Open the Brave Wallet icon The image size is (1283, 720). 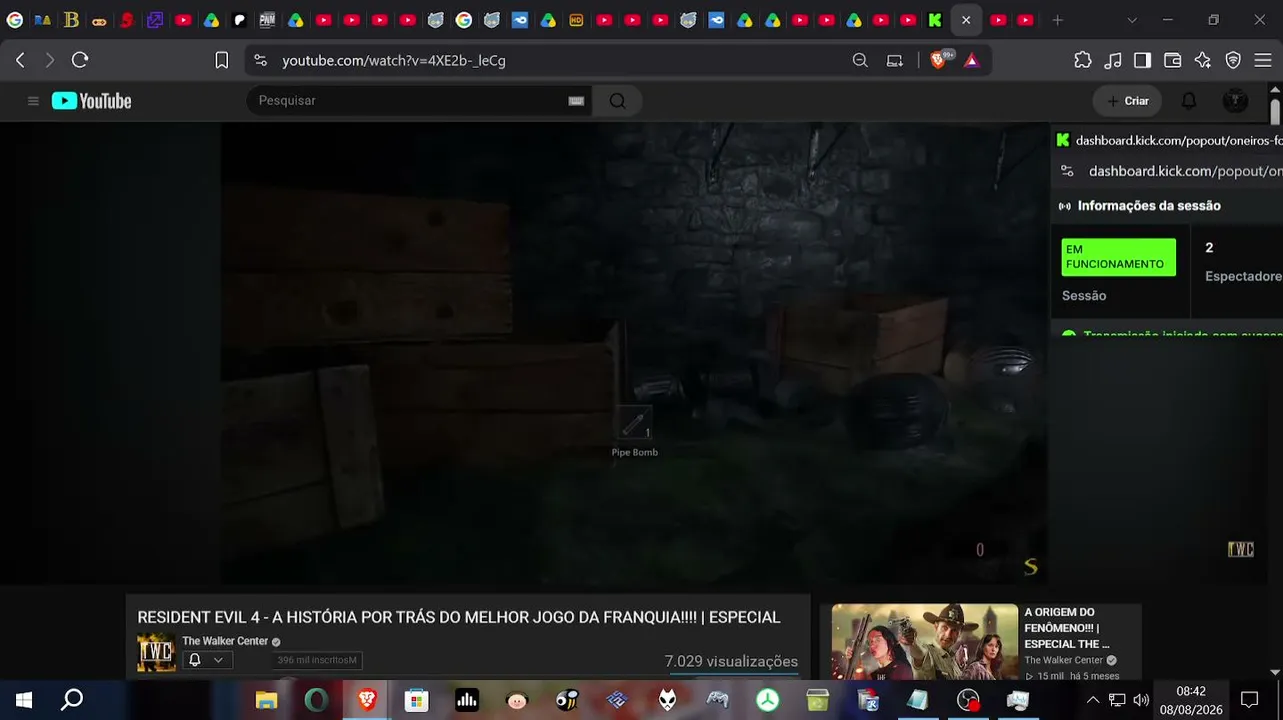point(1173,60)
